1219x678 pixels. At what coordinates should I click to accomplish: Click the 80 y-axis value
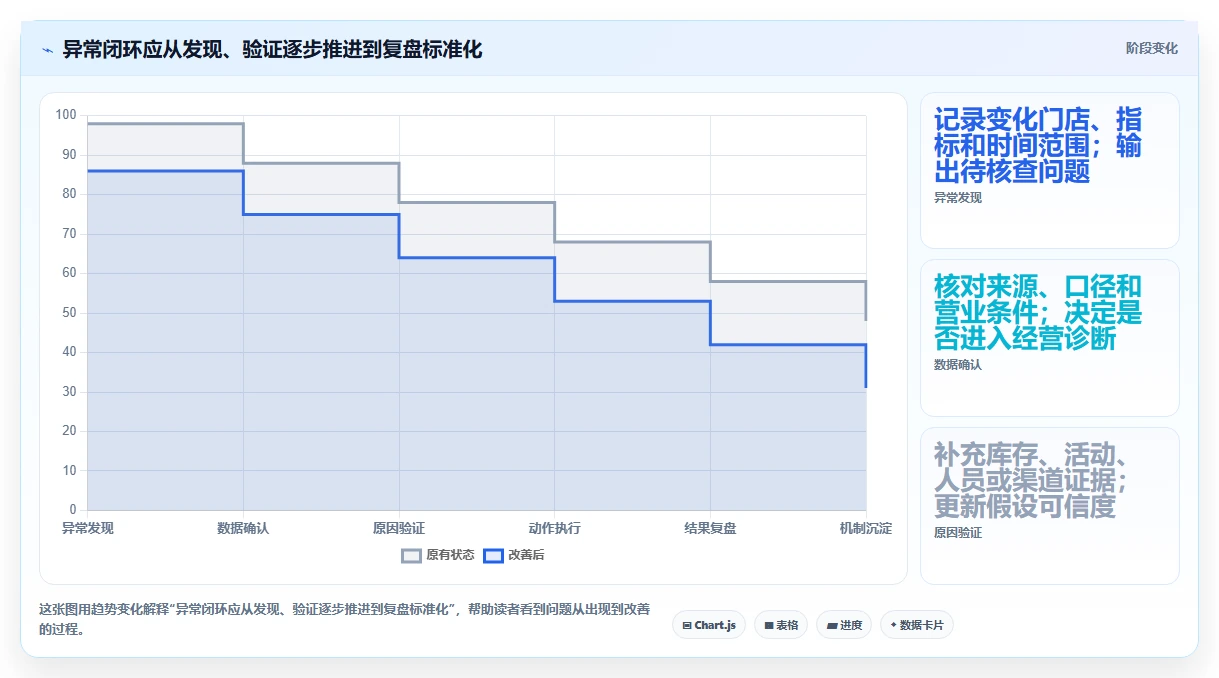point(69,194)
